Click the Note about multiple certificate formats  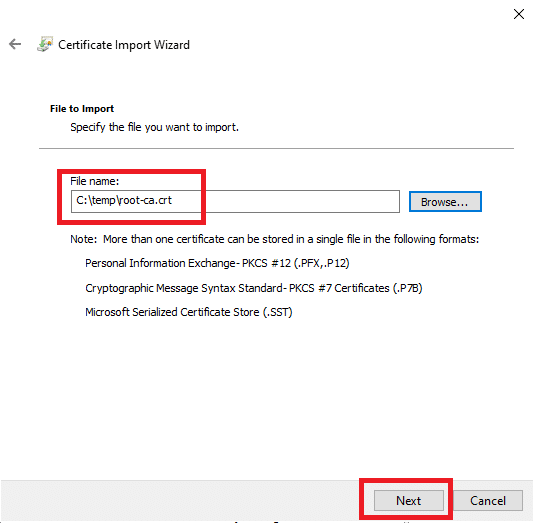tap(274, 239)
